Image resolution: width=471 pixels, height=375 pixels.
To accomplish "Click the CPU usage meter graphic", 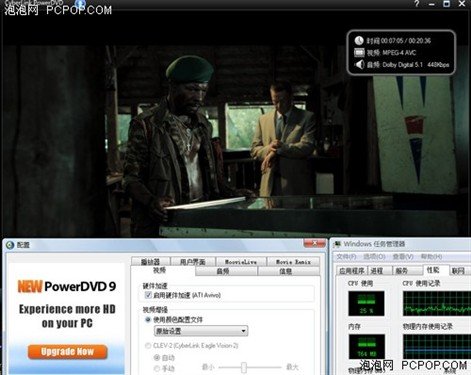I will tap(366, 304).
